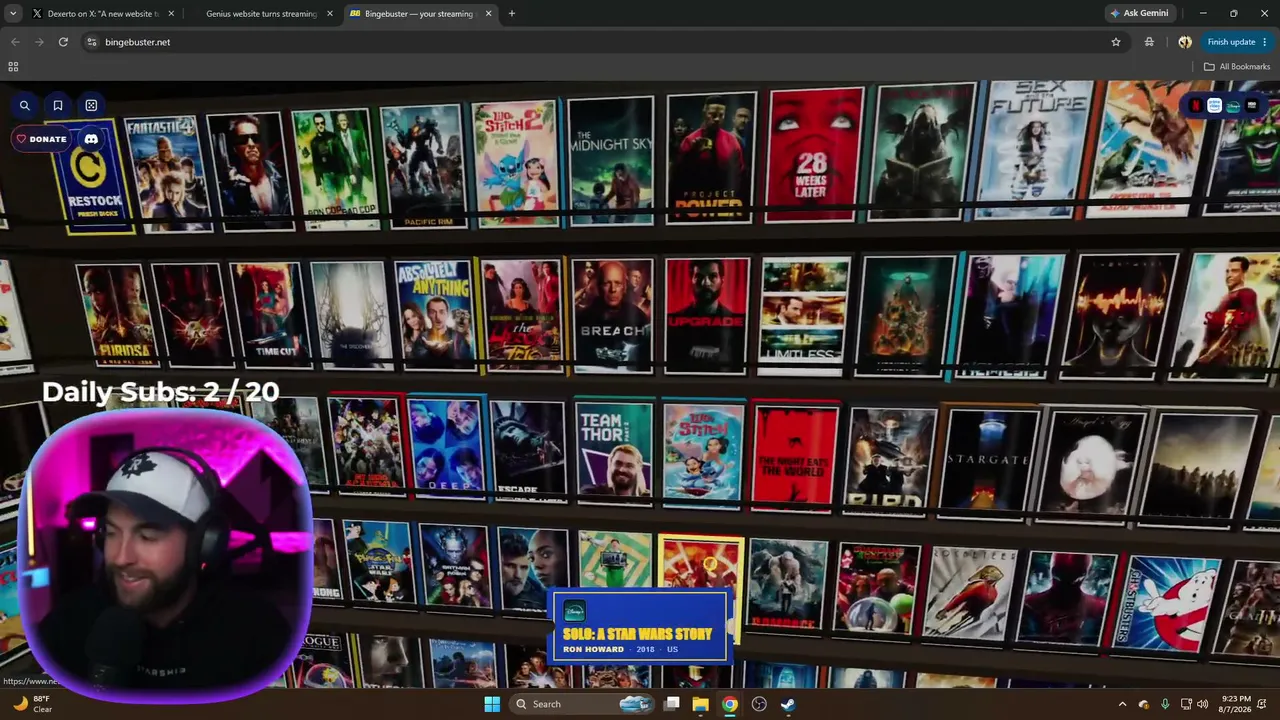
Task: Open the volume control in system tray
Action: [x=1202, y=704]
